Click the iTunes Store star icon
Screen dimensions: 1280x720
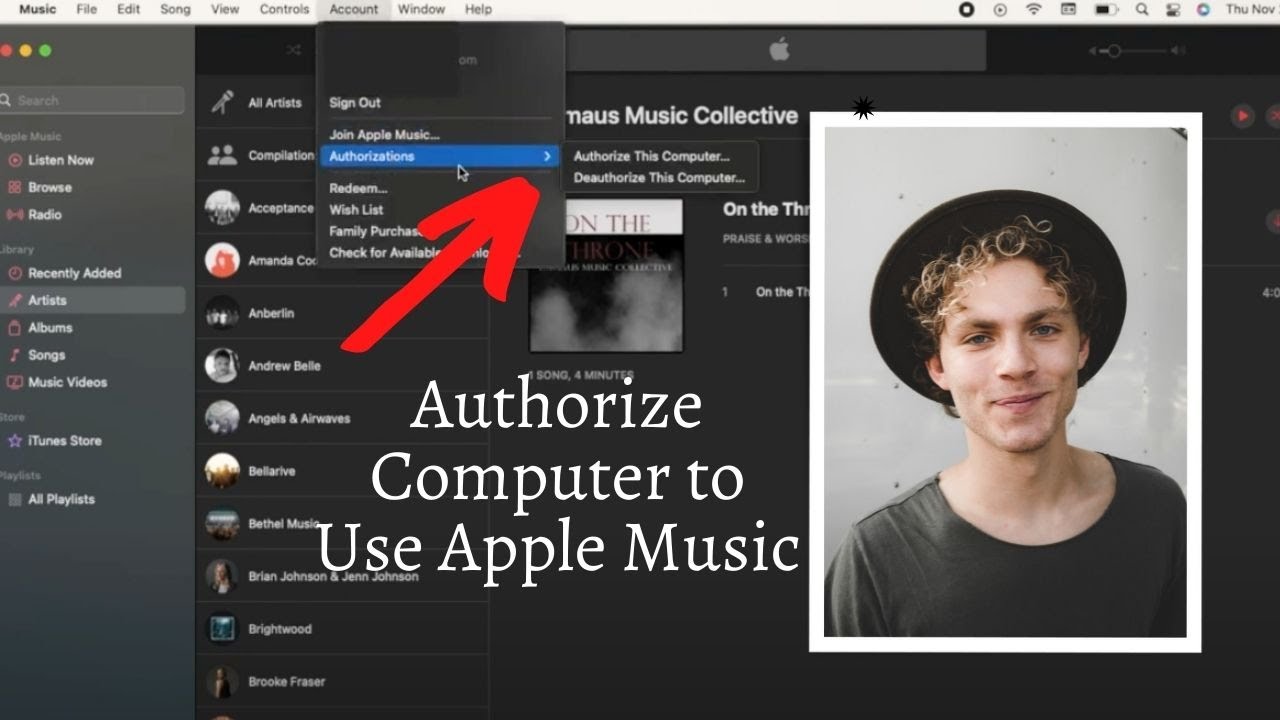tap(14, 440)
